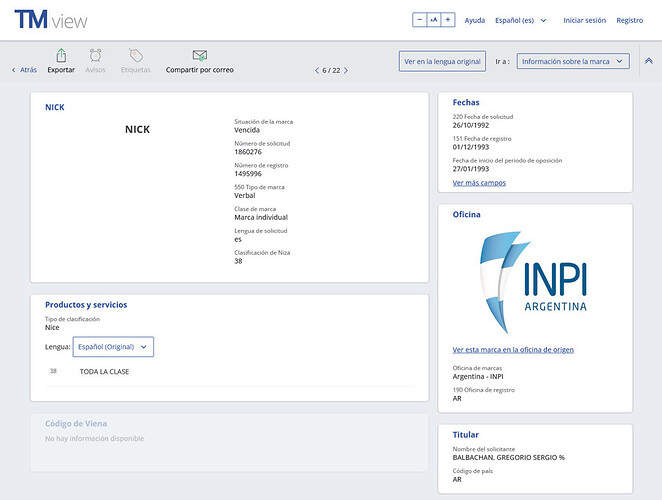Go to next trademark result arrow

coord(346,71)
